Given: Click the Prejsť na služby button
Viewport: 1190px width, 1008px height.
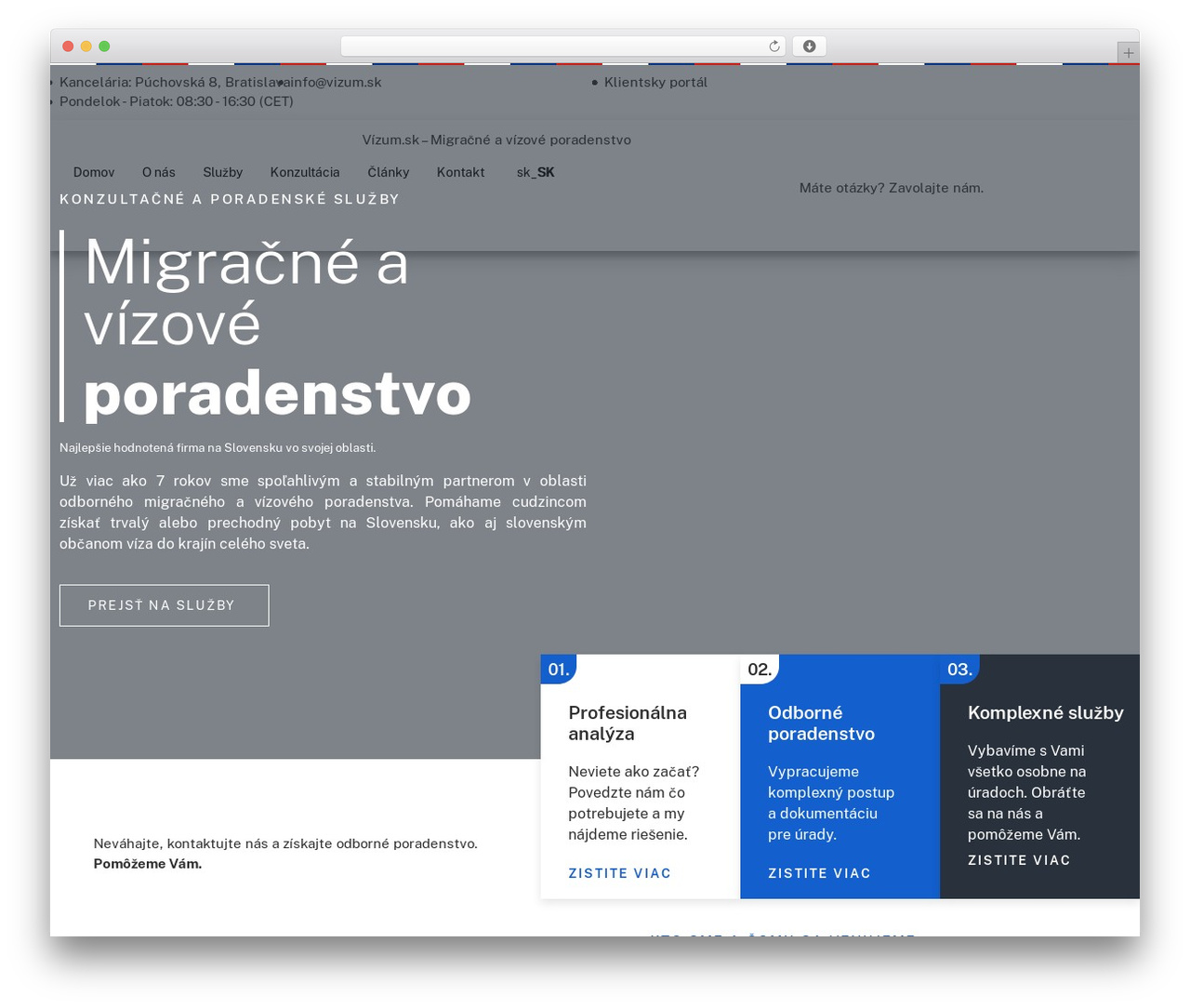Looking at the screenshot, I should coord(165,605).
